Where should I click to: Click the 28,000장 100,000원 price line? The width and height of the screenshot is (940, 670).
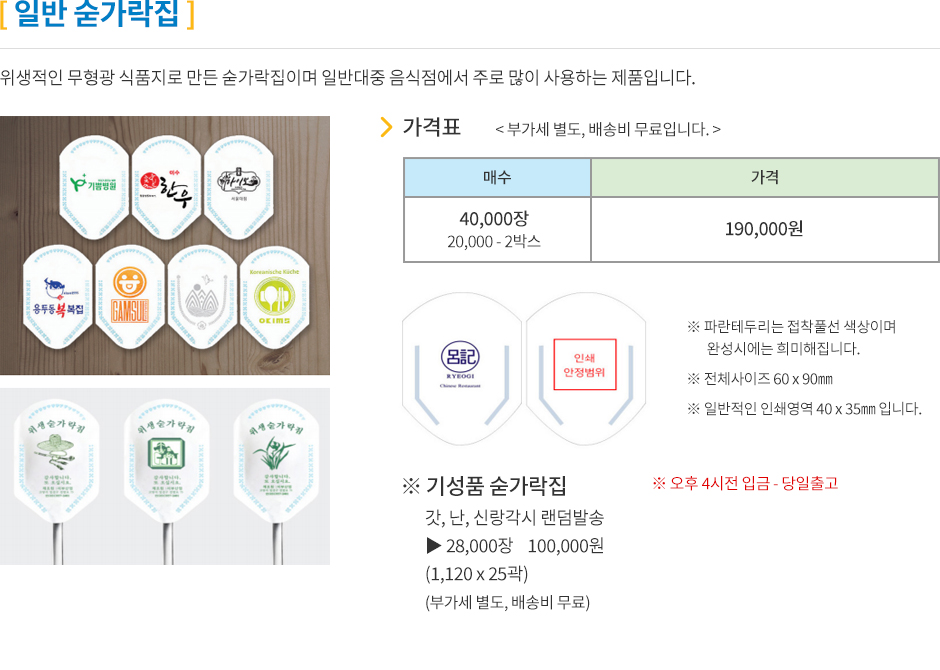click(515, 546)
